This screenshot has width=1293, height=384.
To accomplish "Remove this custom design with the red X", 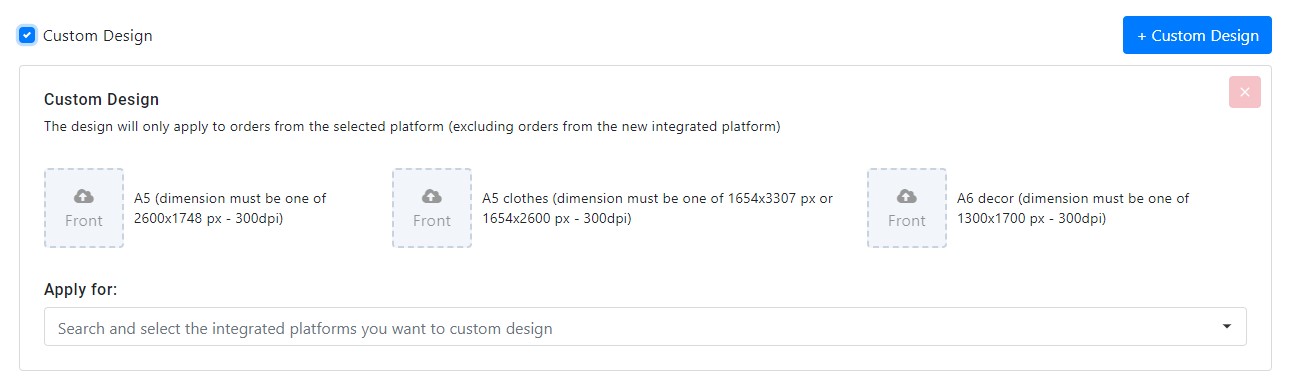I will [1245, 92].
